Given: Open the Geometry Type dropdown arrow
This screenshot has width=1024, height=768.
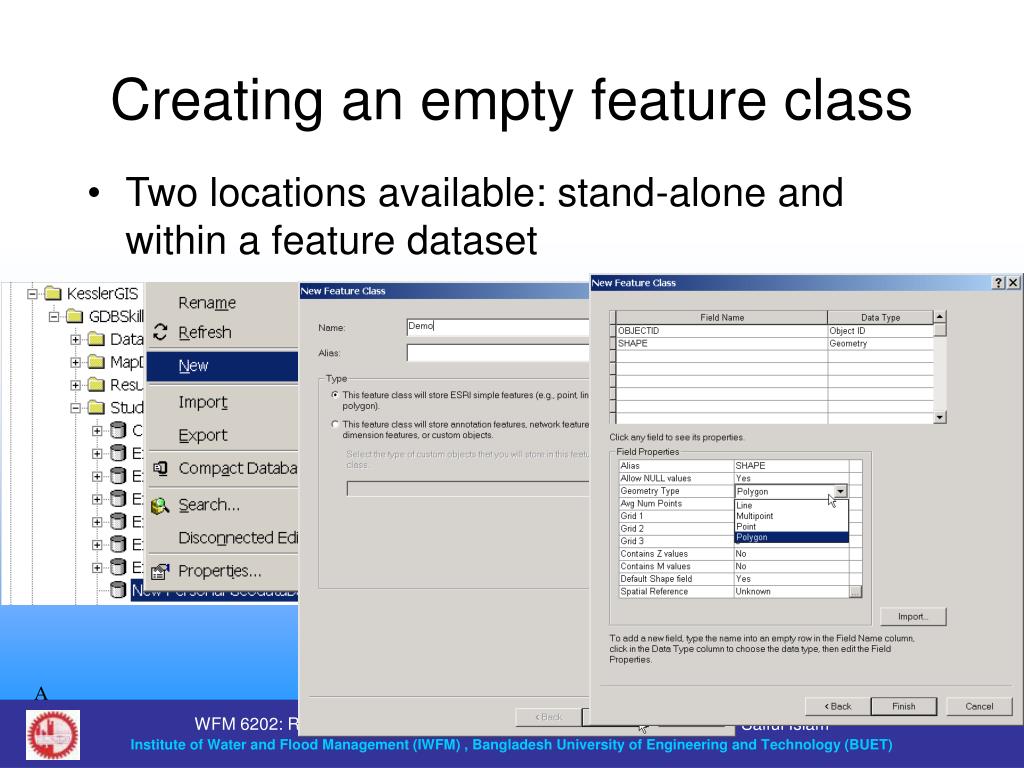Looking at the screenshot, I should [840, 491].
